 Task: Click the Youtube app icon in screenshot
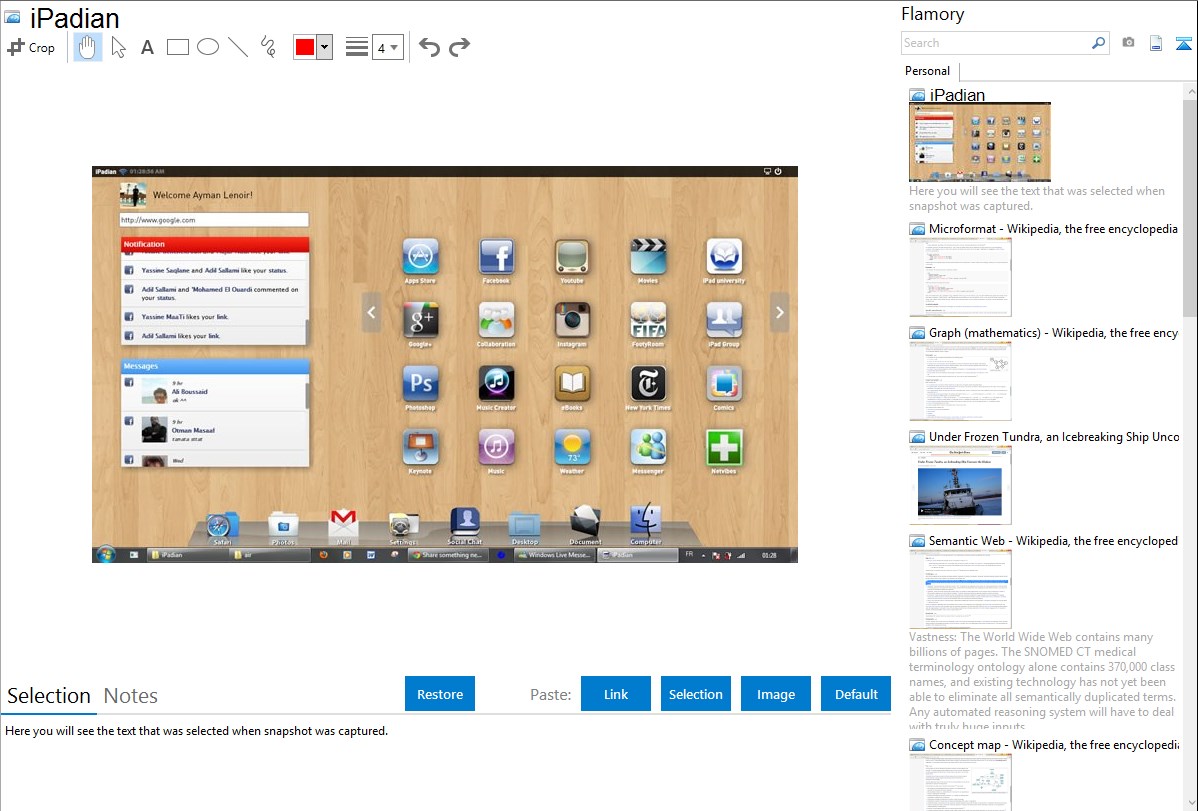pos(571,257)
